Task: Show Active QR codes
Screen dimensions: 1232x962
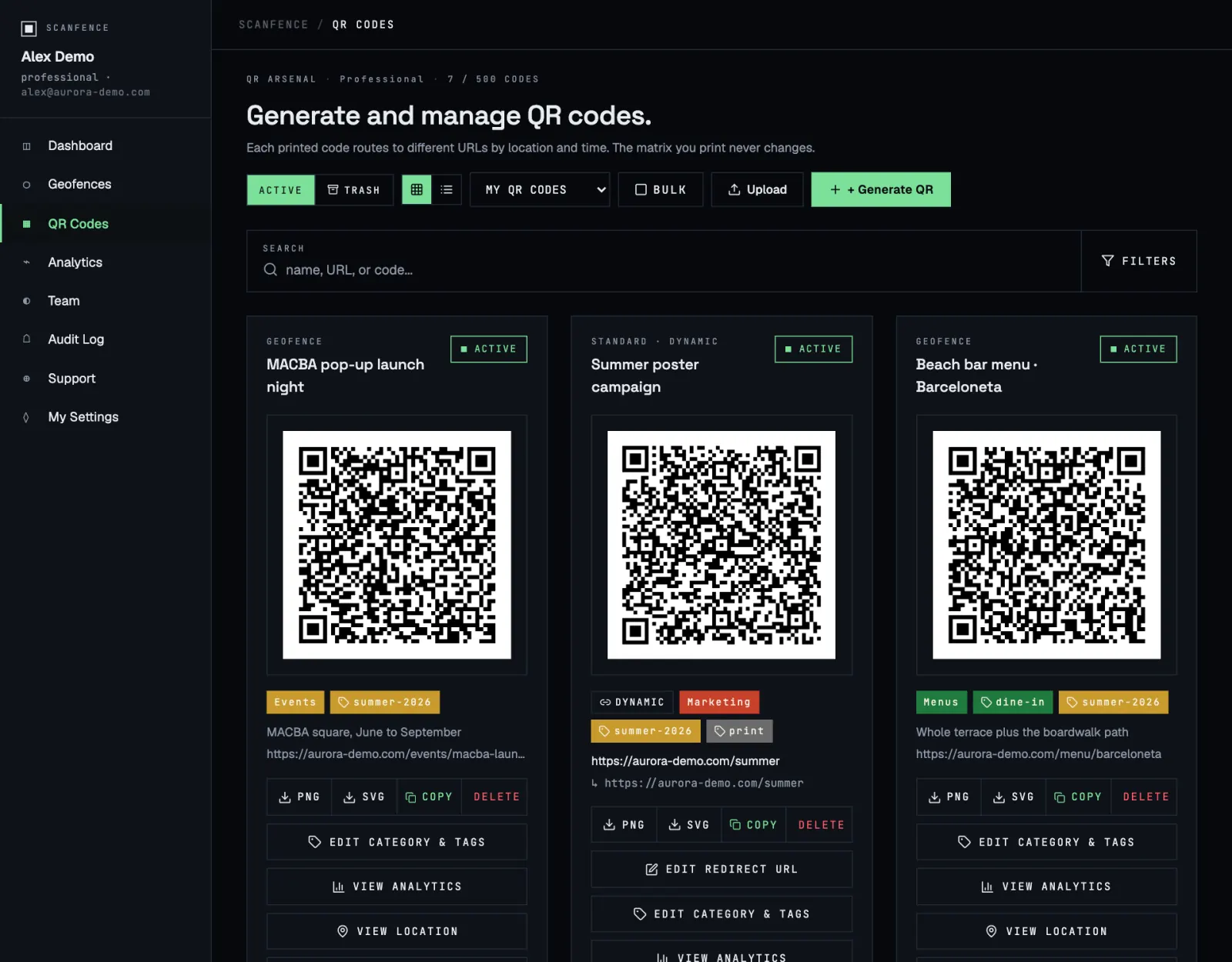Action: tap(280, 189)
